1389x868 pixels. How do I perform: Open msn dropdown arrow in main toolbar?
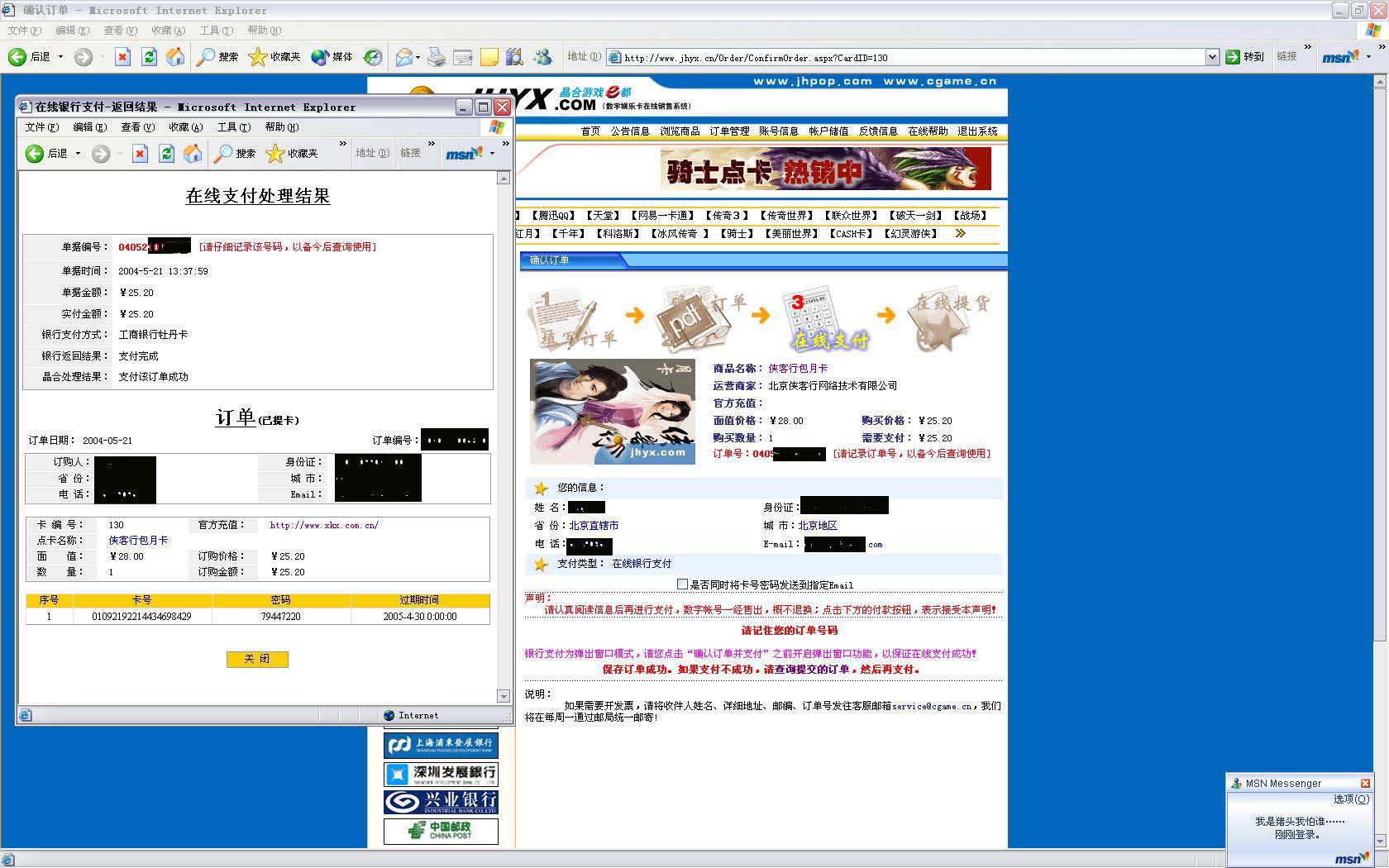[x=1369, y=56]
